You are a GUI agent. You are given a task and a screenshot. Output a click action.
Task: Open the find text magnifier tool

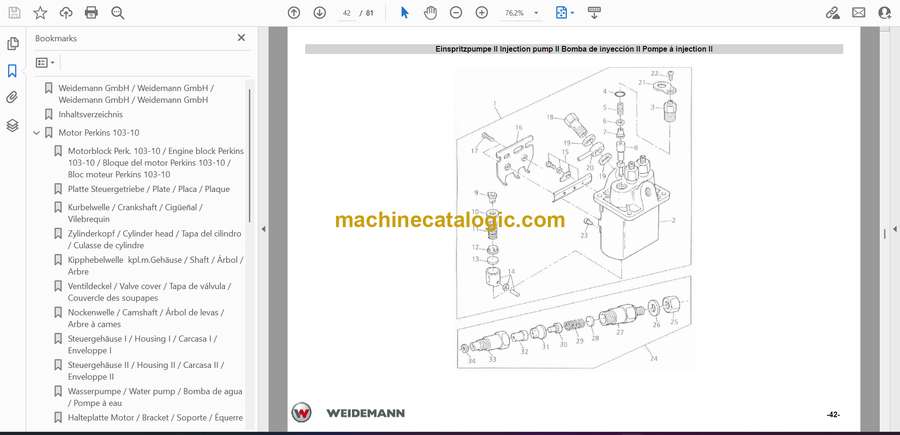tap(118, 13)
